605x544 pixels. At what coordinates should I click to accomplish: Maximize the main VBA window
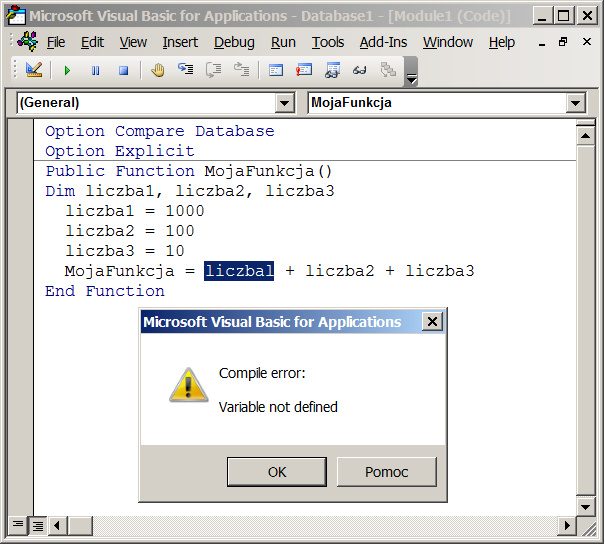coord(564,16)
